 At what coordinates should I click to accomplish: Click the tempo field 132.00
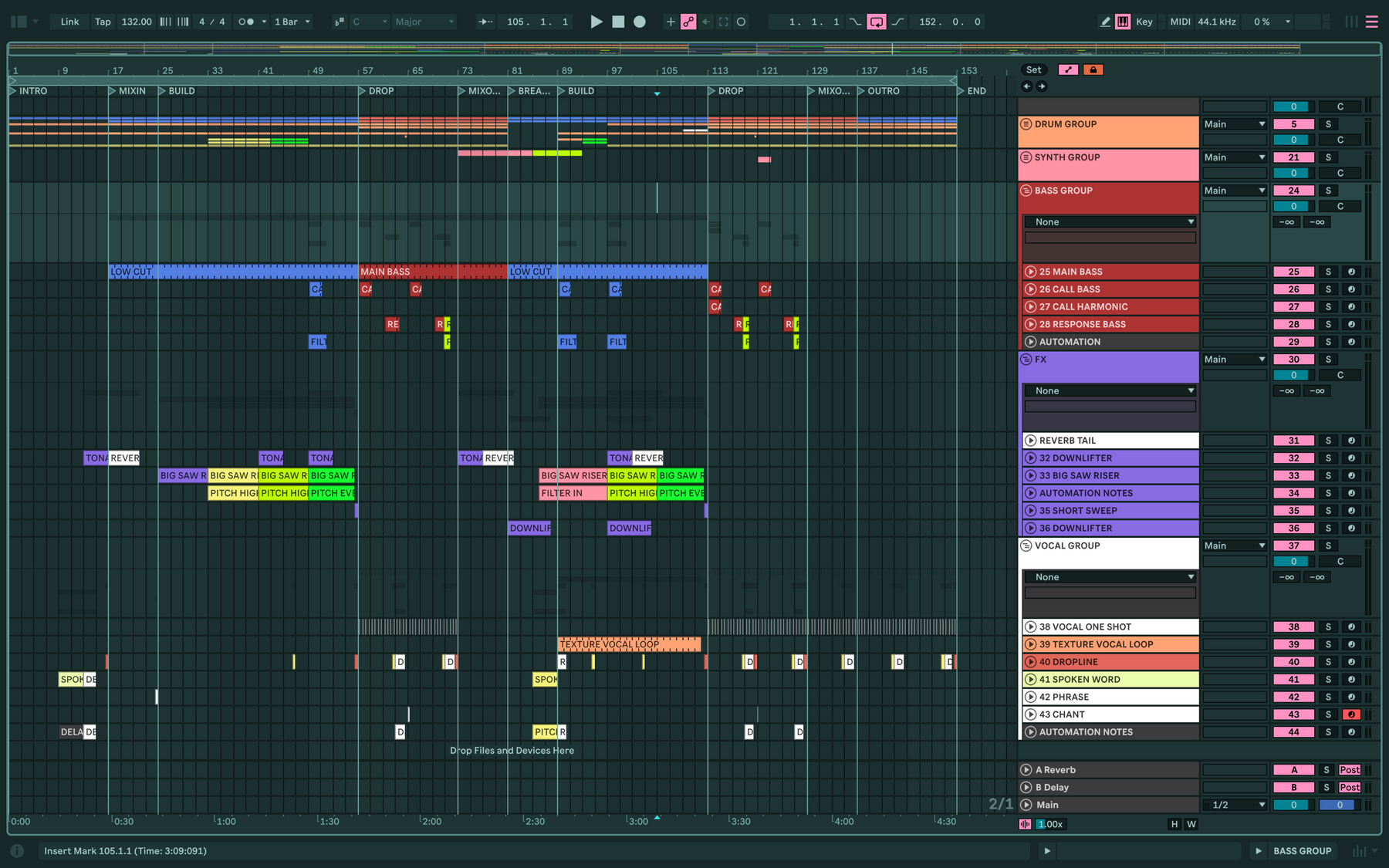tap(137, 22)
